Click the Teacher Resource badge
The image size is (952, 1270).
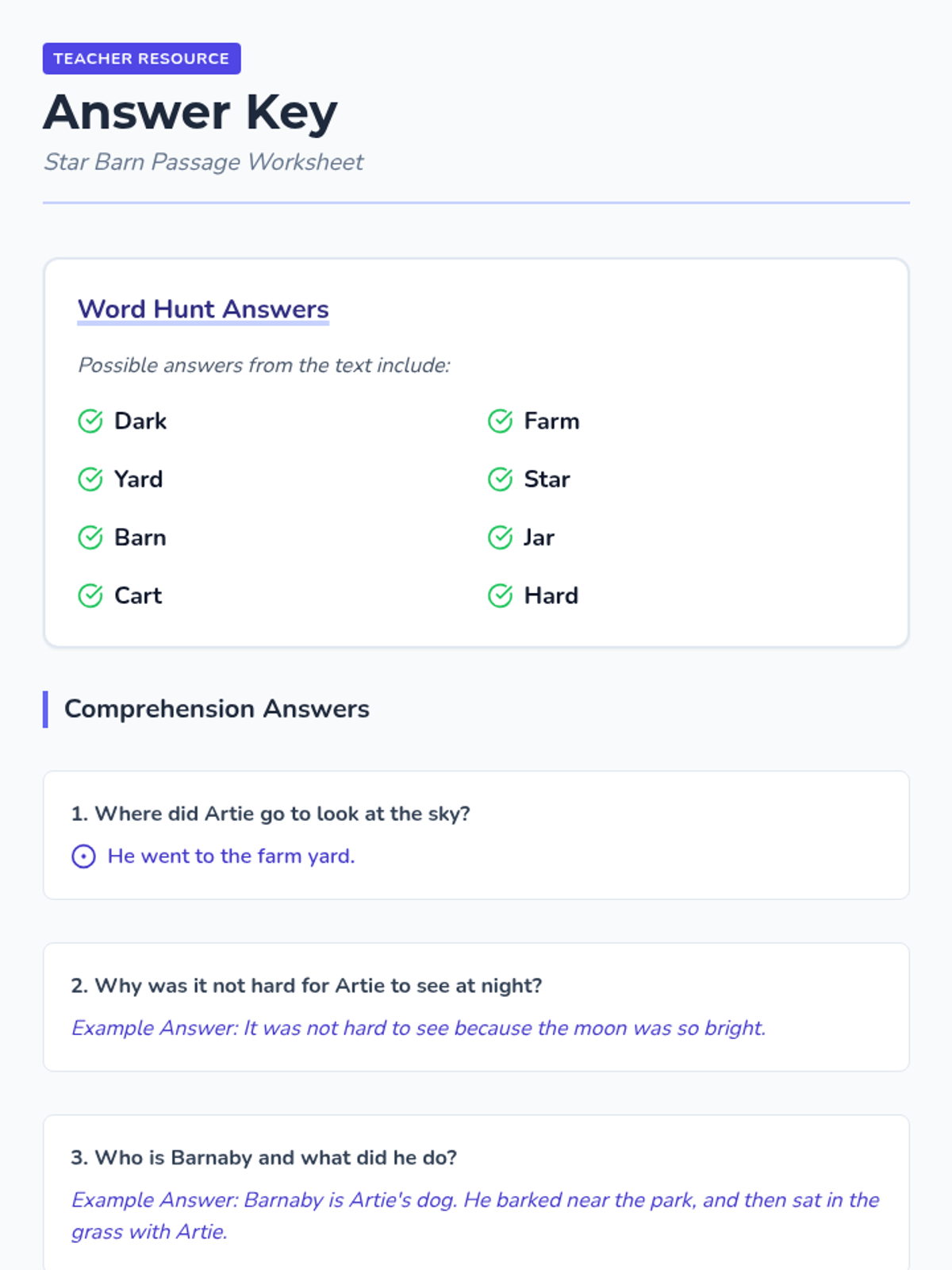click(141, 59)
